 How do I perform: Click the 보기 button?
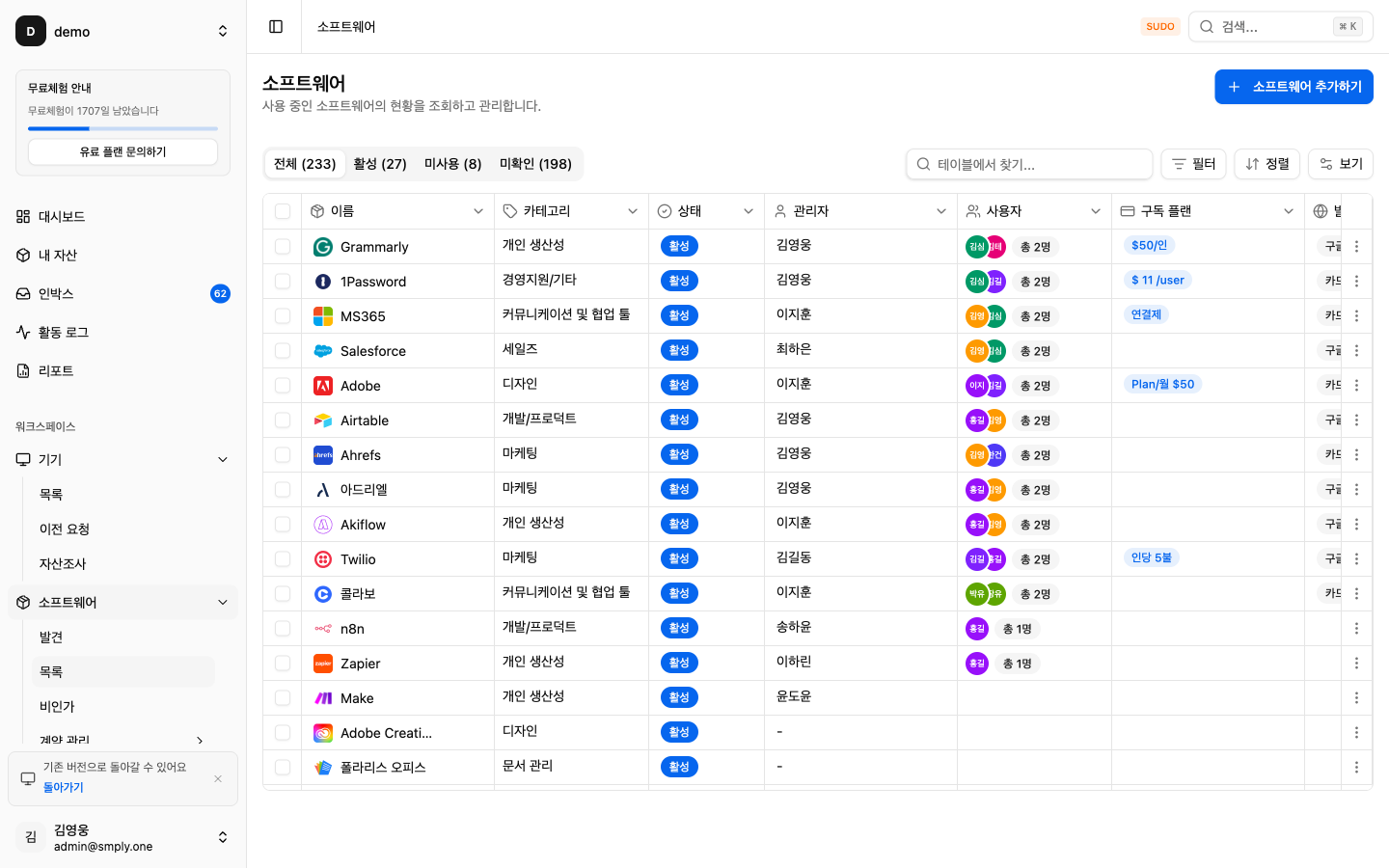pos(1341,164)
